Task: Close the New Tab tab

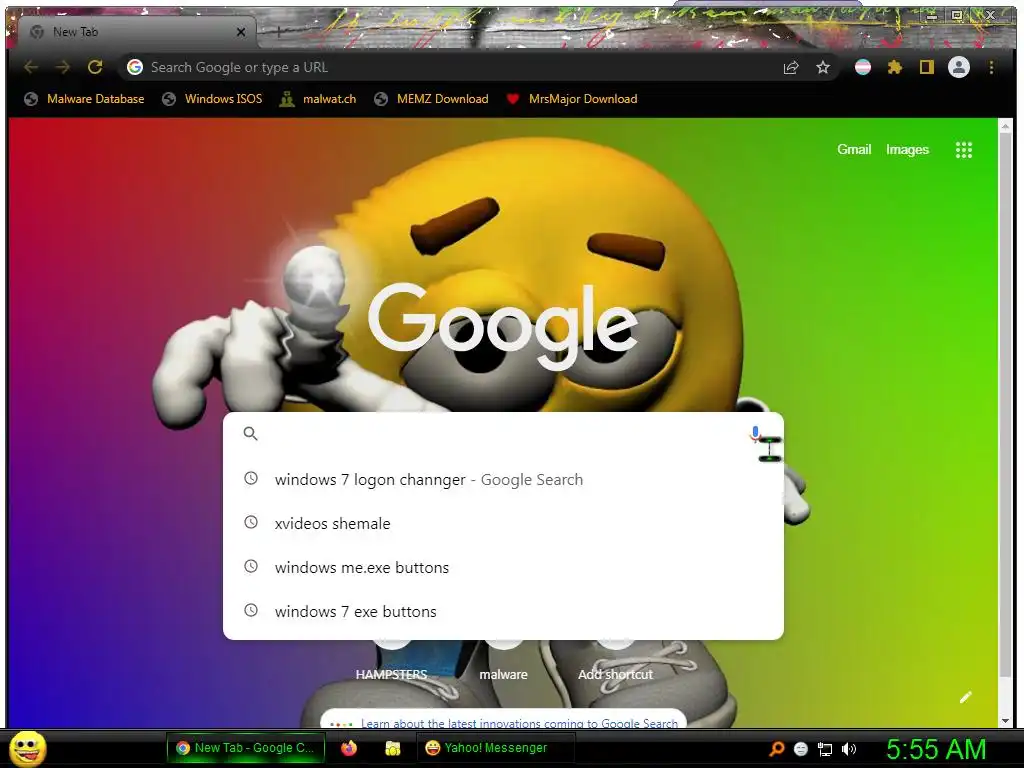Action: click(241, 32)
